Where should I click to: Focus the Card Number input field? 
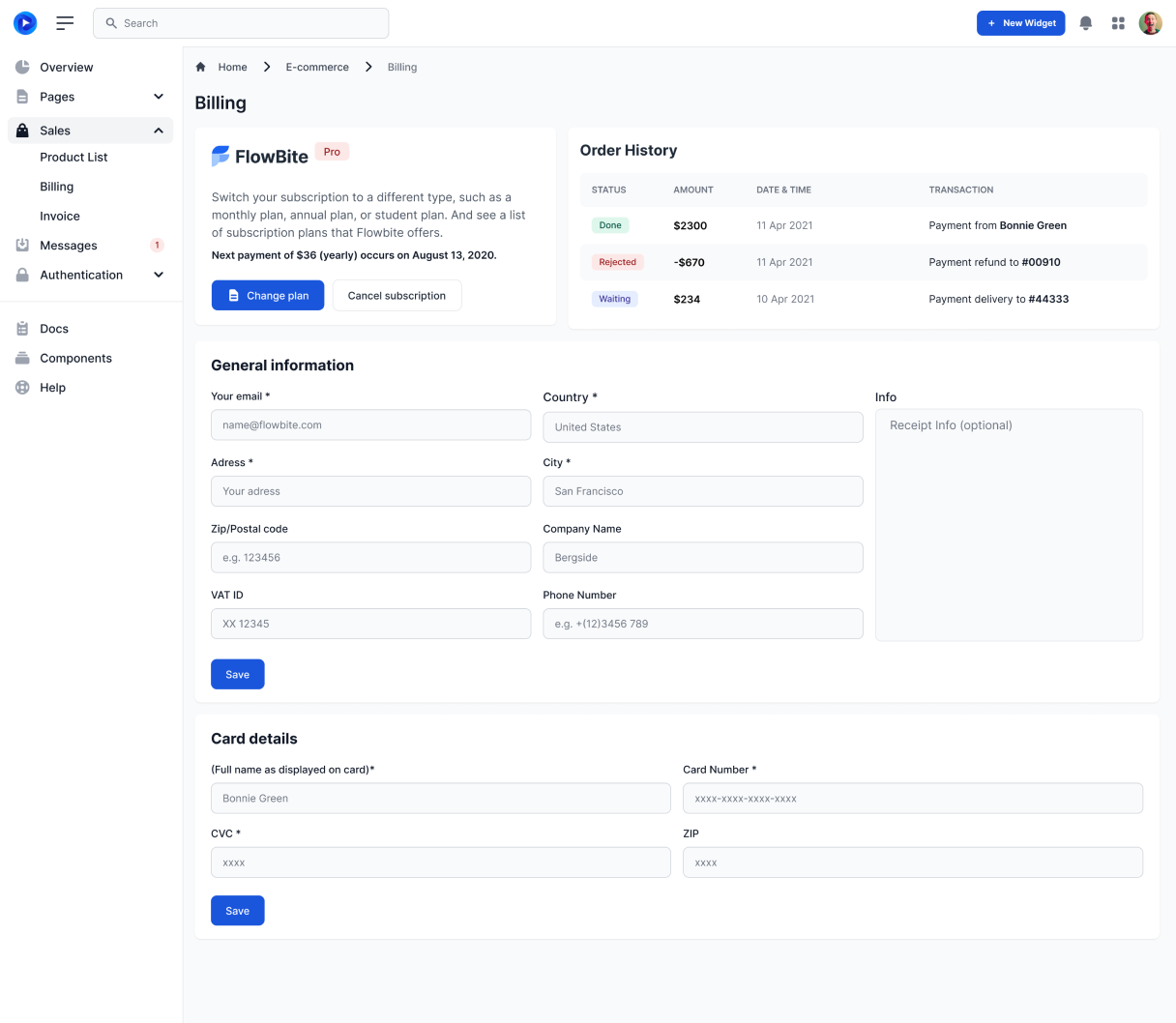[912, 799]
